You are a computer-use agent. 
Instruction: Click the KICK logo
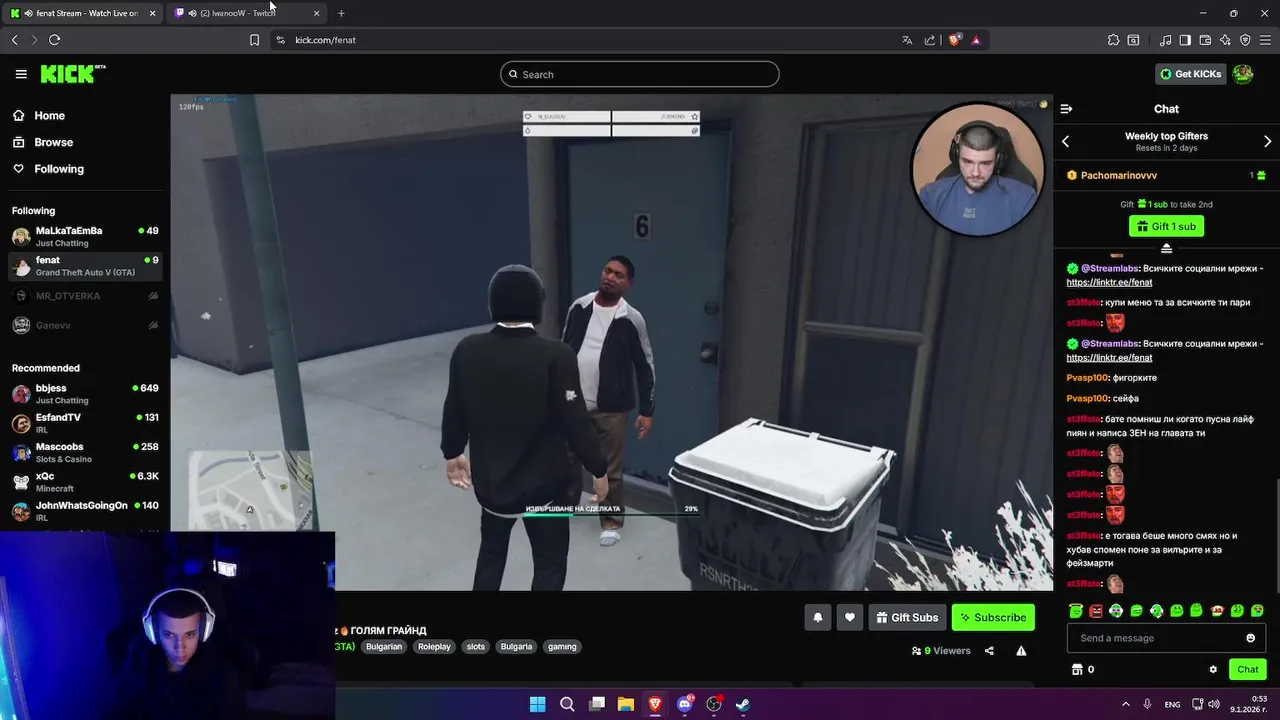tap(72, 74)
